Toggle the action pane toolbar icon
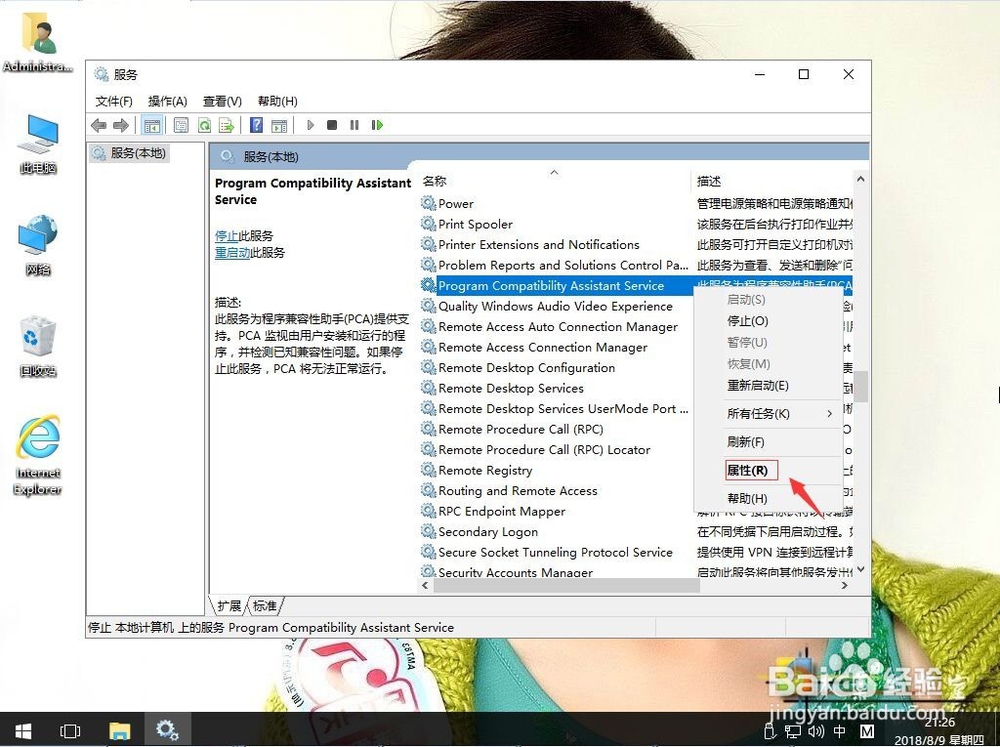This screenshot has width=1000, height=747. click(x=279, y=125)
